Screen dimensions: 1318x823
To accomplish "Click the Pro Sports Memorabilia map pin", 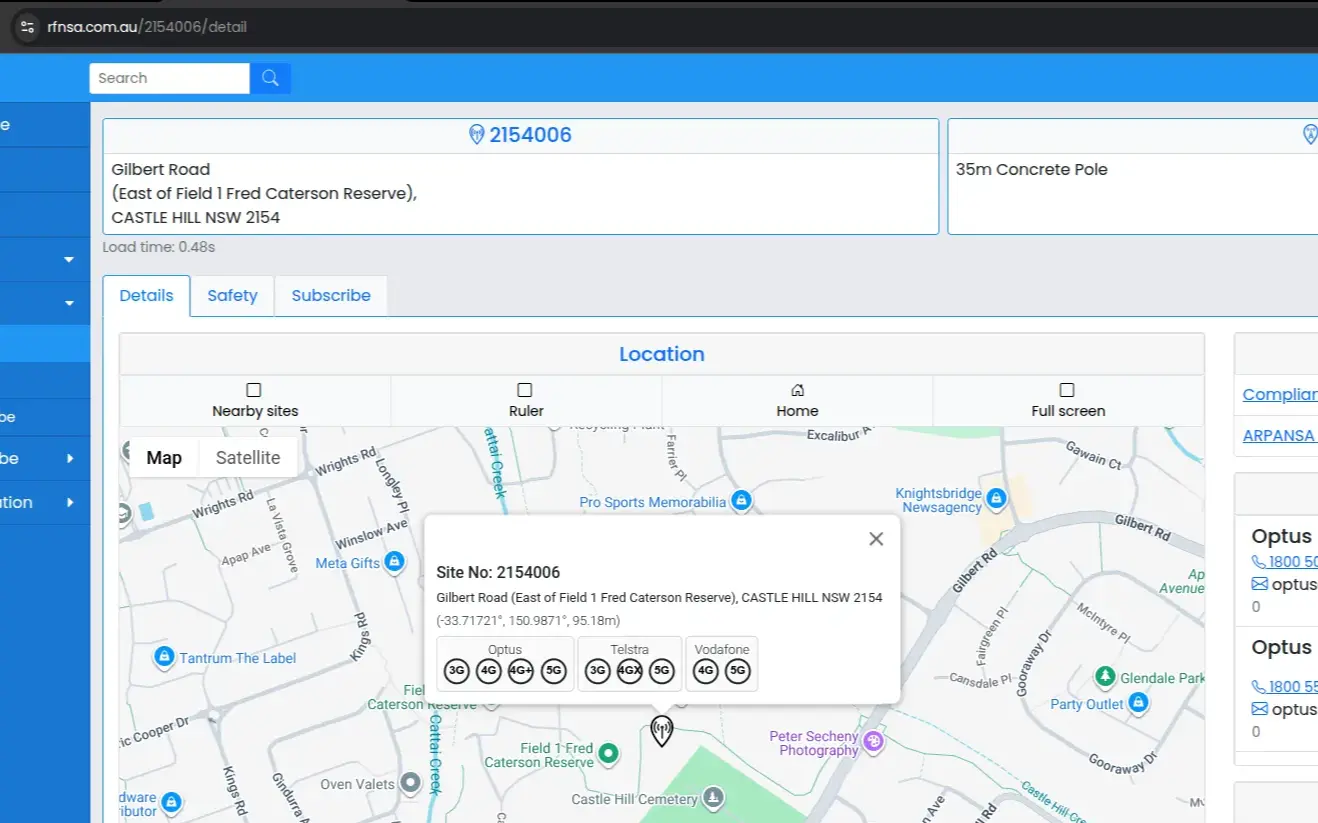I will coord(741,500).
